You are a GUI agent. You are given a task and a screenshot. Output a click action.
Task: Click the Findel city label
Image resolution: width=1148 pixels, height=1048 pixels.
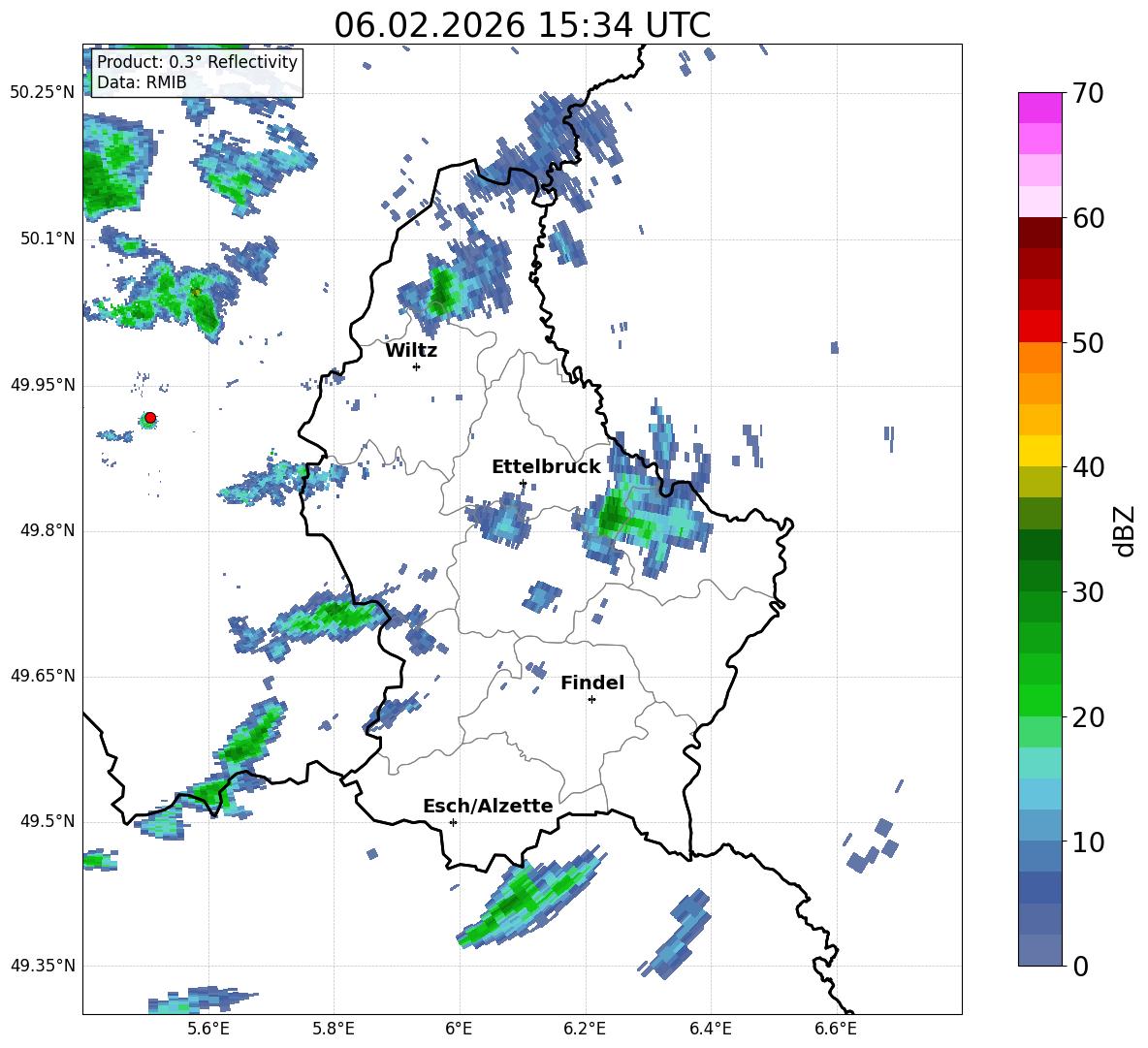pyautogui.click(x=592, y=683)
